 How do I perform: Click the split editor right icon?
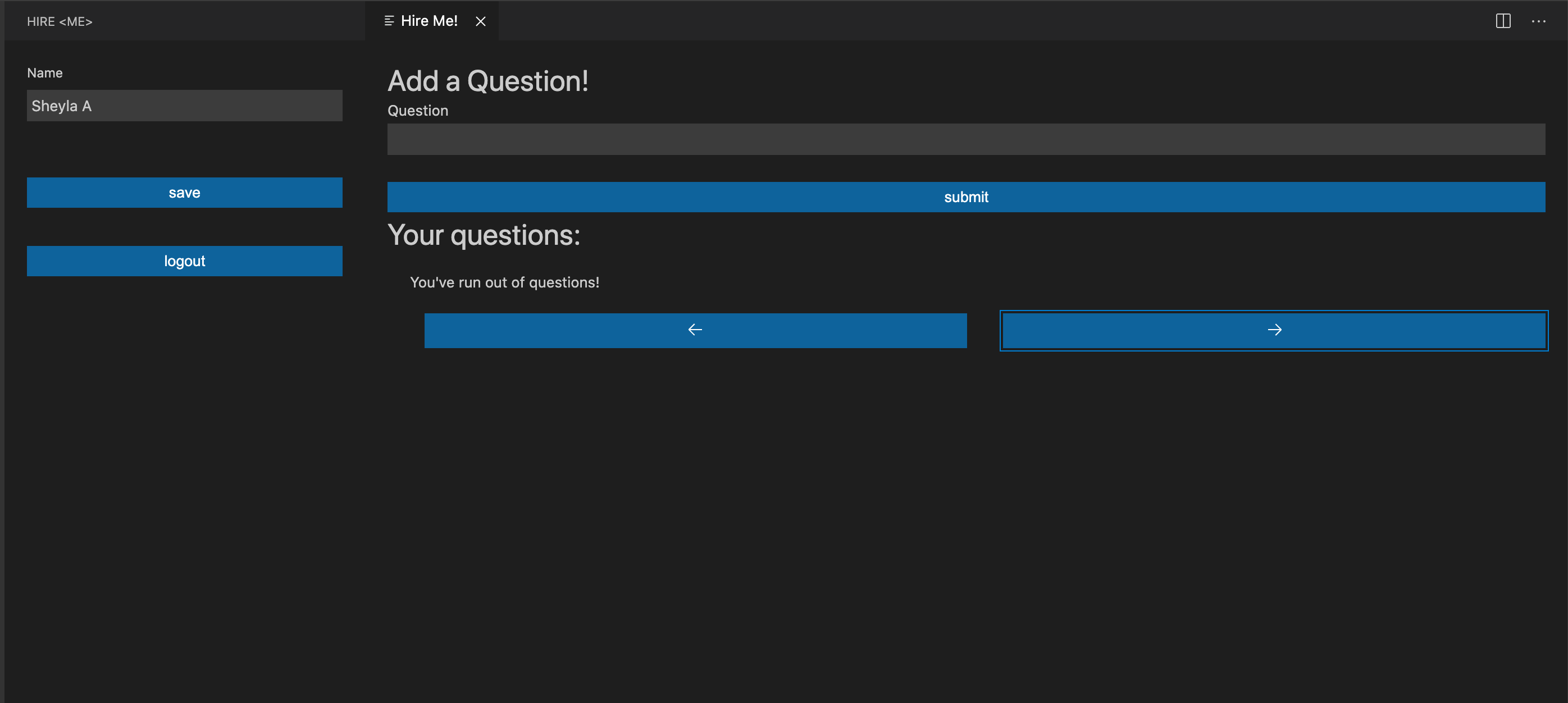pyautogui.click(x=1502, y=21)
